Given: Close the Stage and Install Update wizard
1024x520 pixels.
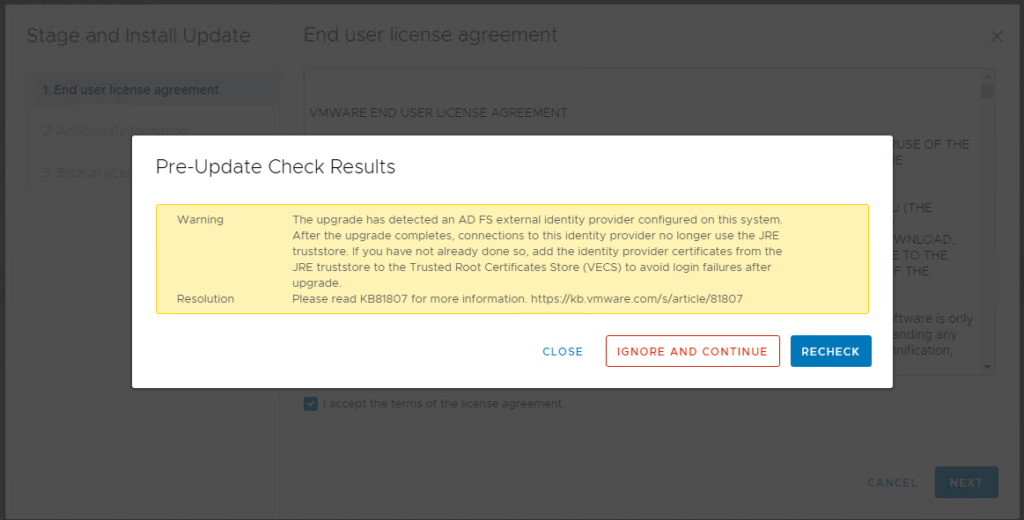Looking at the screenshot, I should click(x=996, y=37).
